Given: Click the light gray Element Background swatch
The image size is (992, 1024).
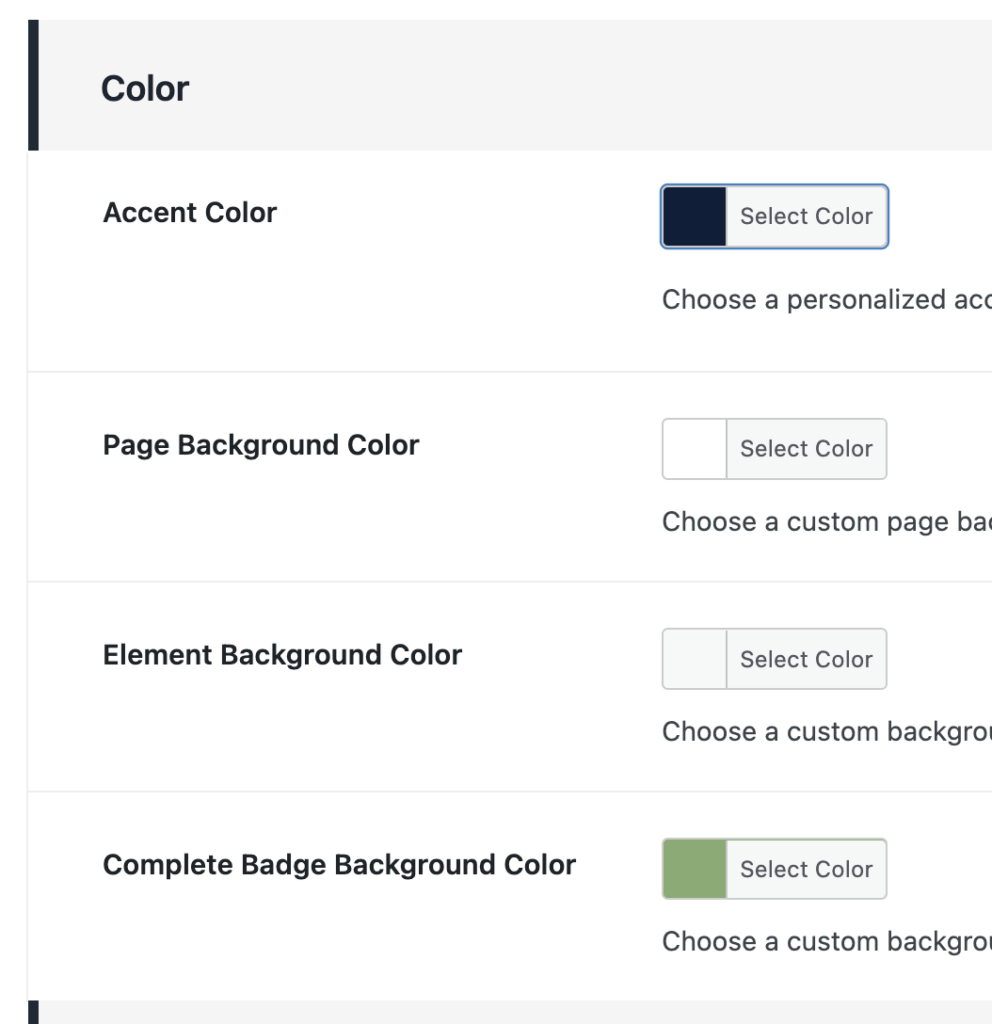Looking at the screenshot, I should pos(694,659).
